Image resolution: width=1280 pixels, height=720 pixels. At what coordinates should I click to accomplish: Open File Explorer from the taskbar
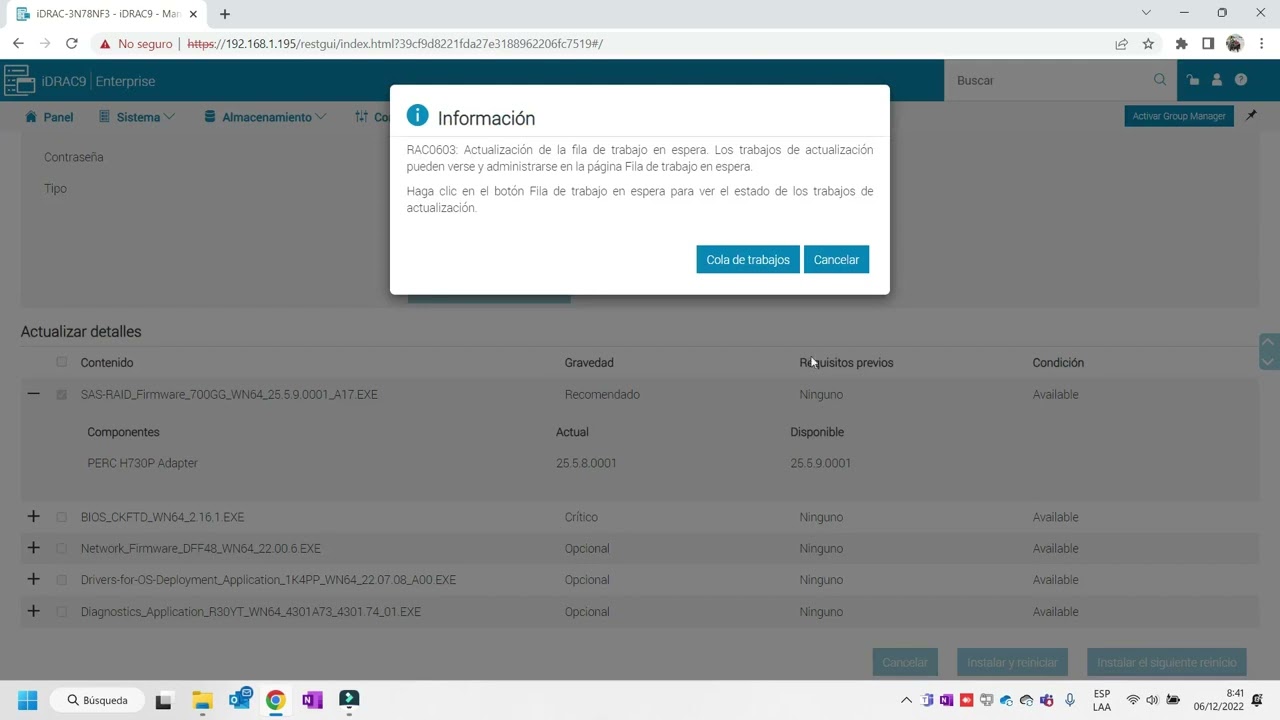202,700
